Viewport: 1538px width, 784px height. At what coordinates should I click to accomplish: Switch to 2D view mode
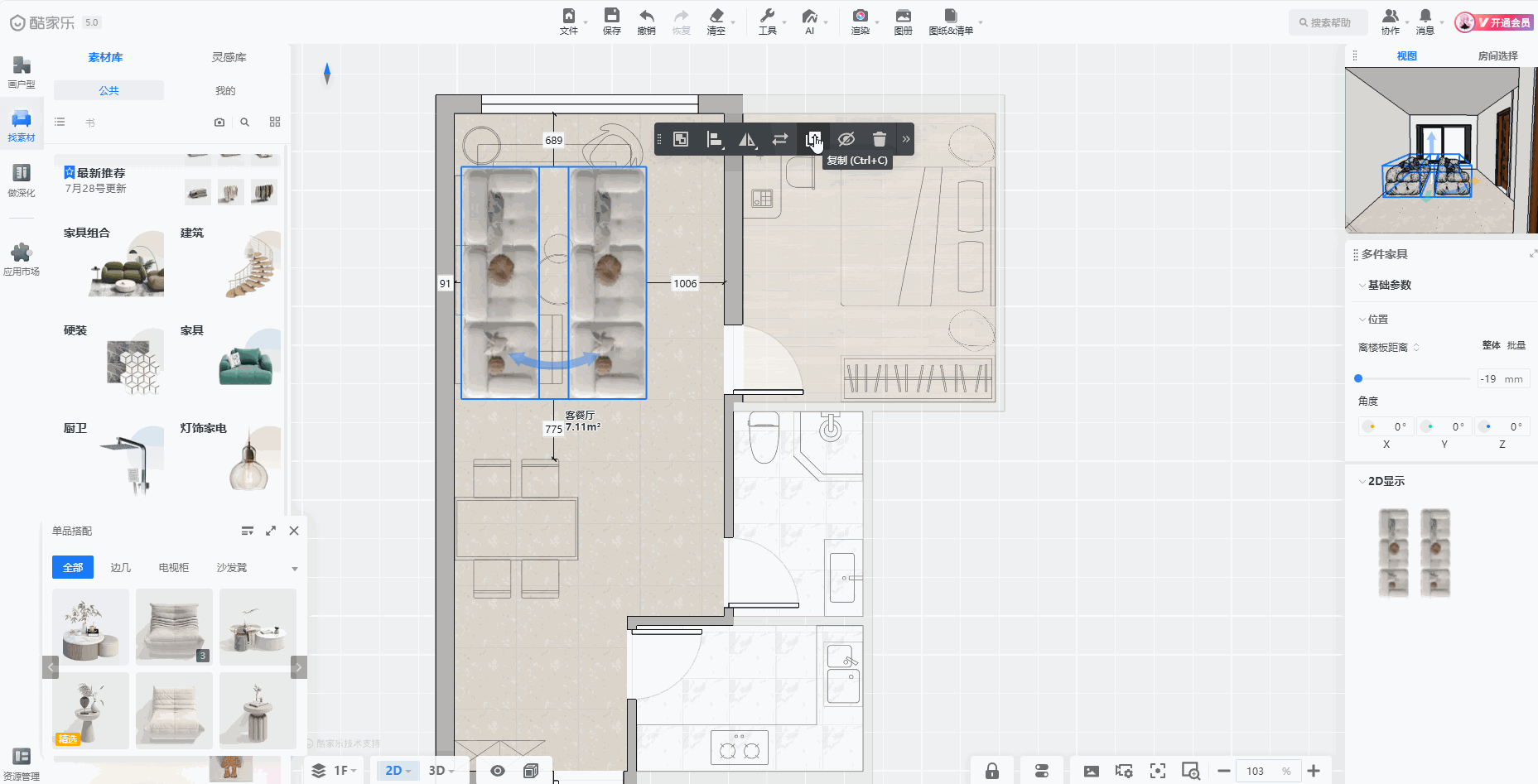[395, 771]
